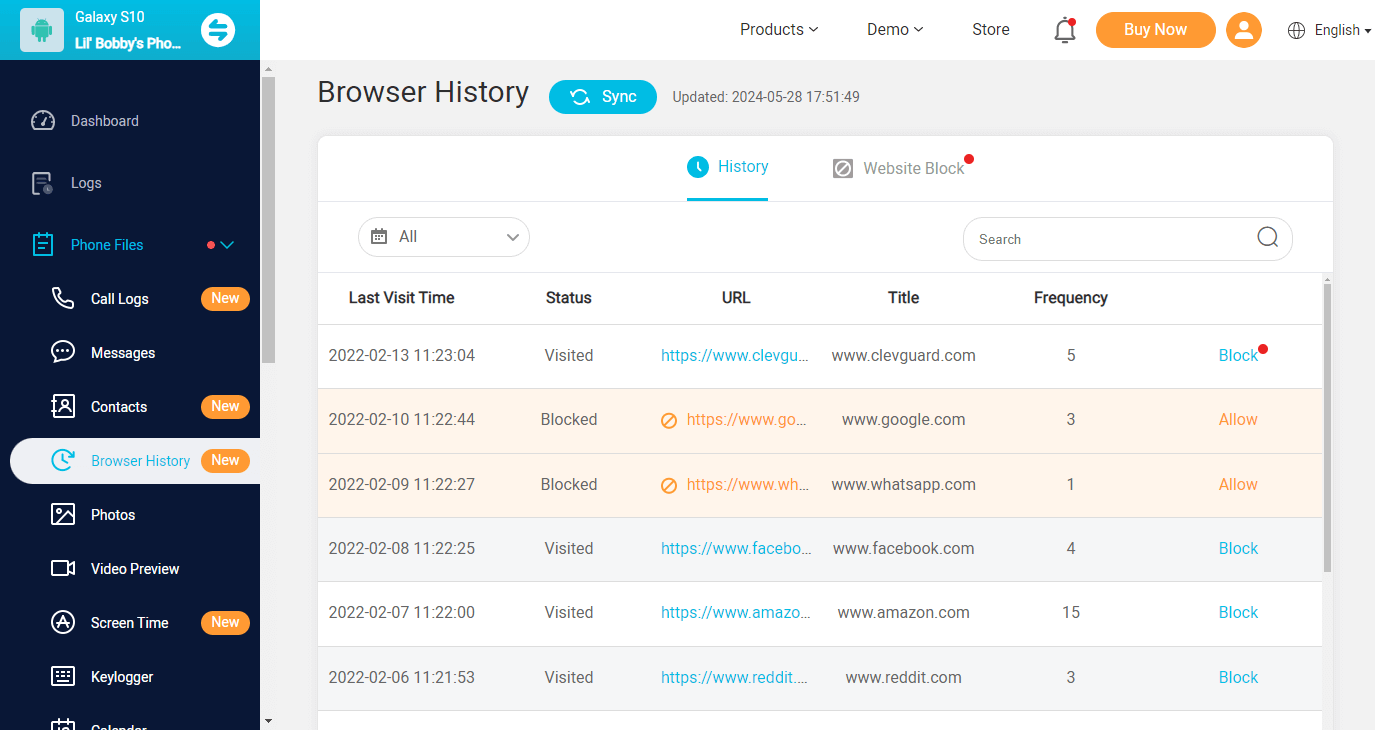Click the Logs document icon

coord(43,183)
